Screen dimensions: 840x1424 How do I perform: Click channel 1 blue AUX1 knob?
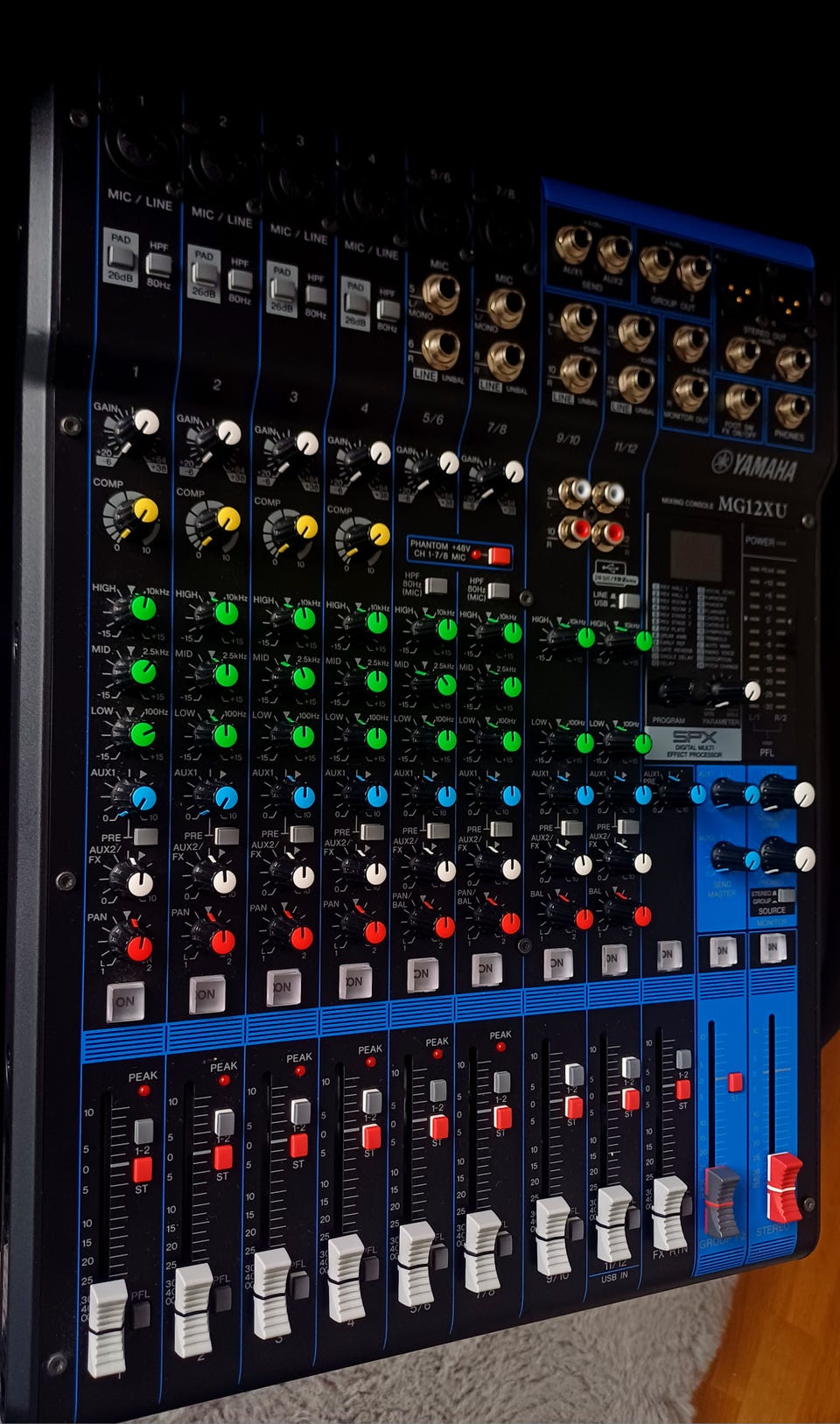[x=137, y=797]
